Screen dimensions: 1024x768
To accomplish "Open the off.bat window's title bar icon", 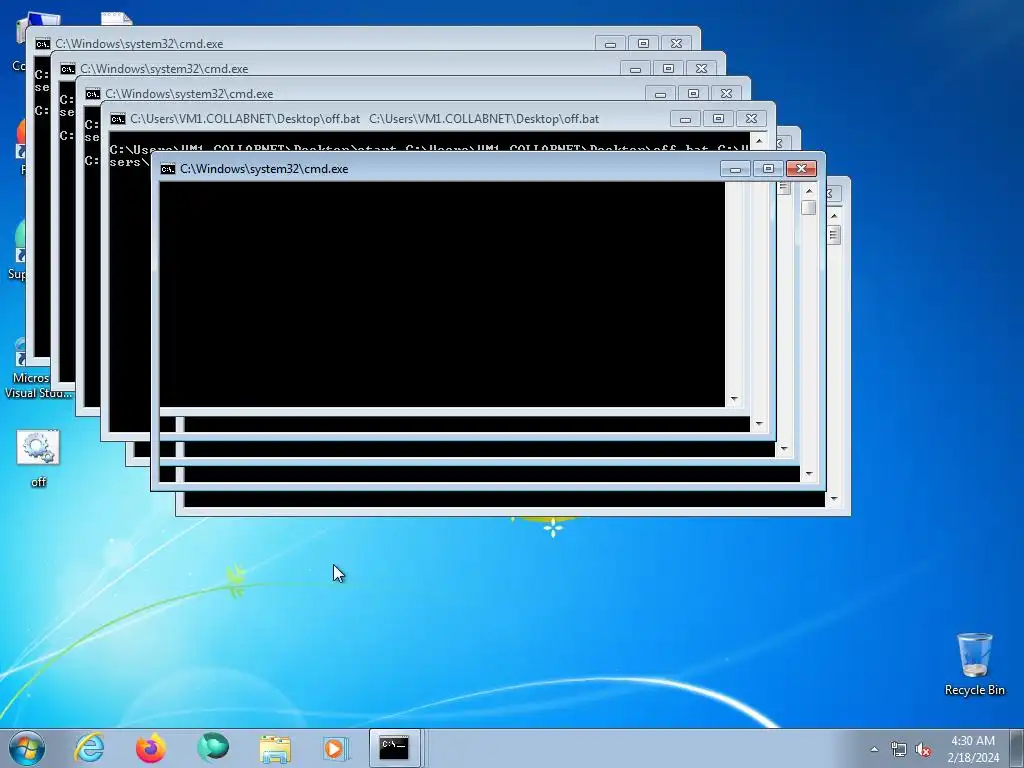I will 118,119.
